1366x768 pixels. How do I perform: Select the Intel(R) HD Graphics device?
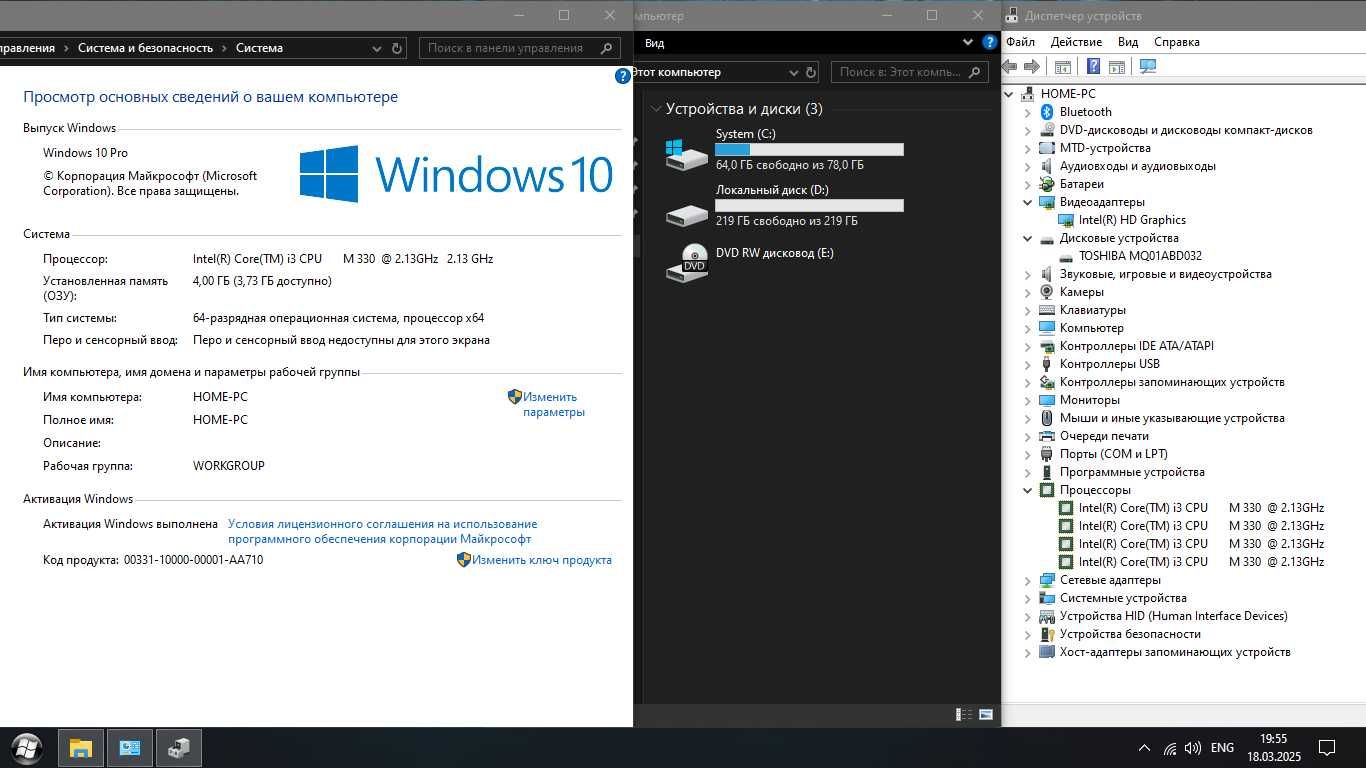pos(1132,220)
